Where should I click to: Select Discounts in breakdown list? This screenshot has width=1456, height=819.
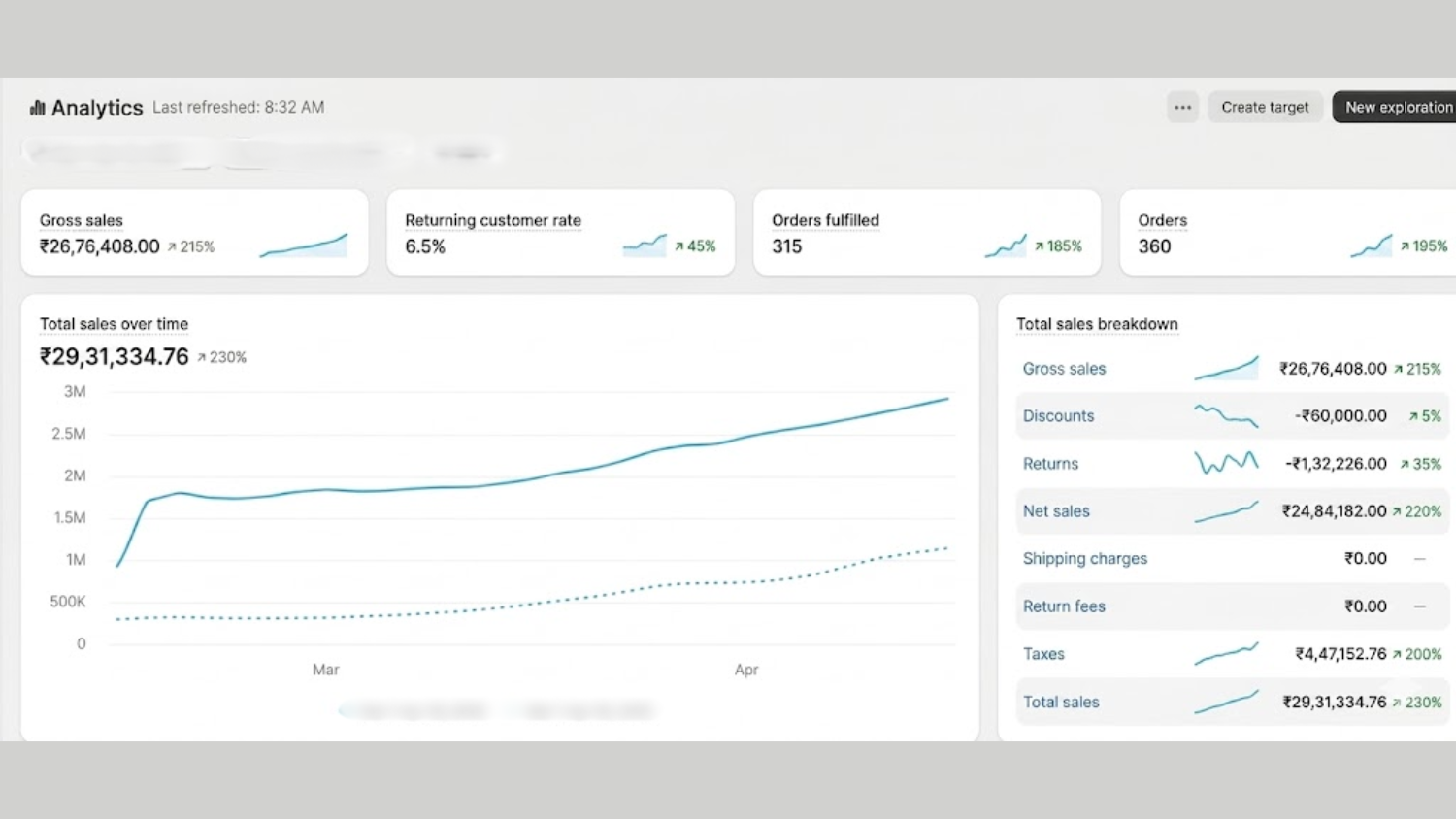1058,416
